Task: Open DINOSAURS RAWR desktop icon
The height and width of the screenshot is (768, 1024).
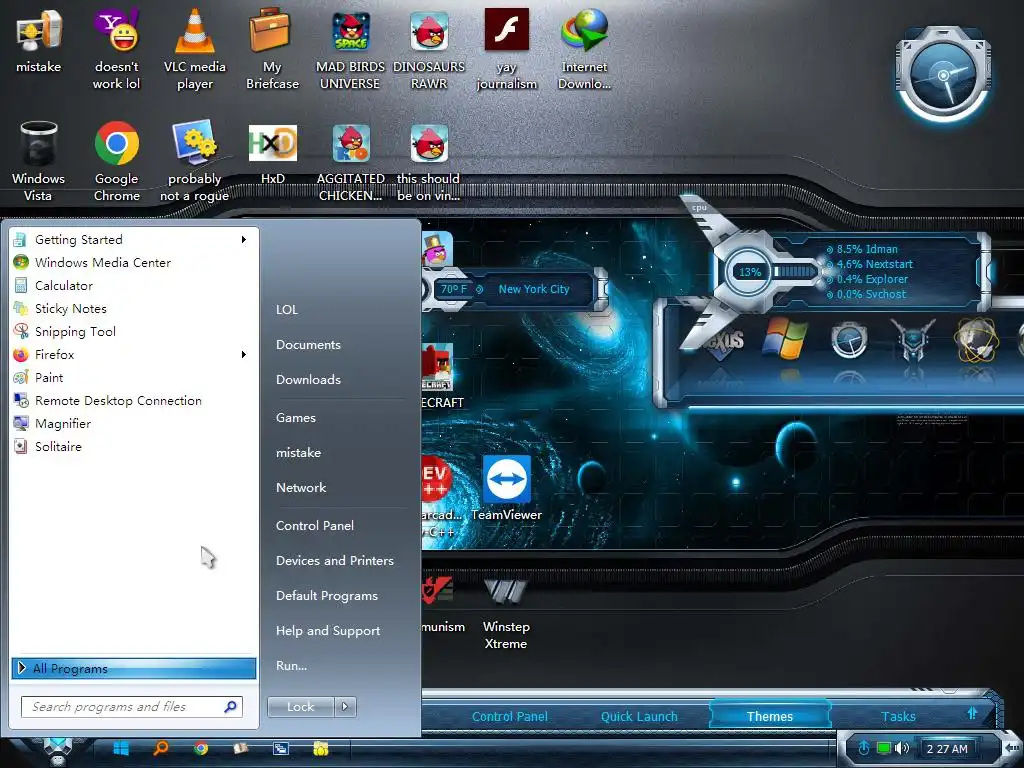Action: point(429,31)
